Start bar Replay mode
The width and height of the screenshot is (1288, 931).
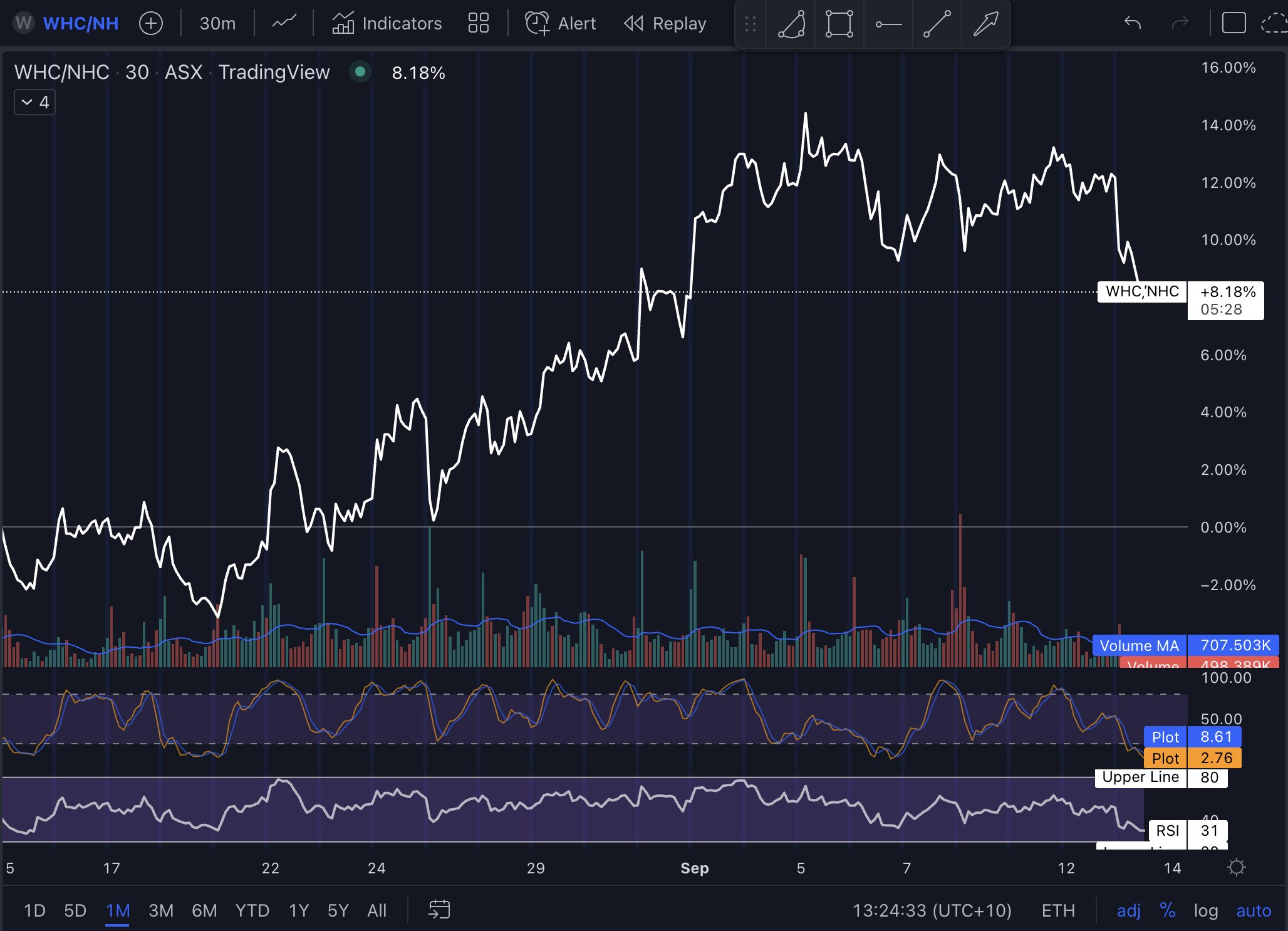pos(665,24)
